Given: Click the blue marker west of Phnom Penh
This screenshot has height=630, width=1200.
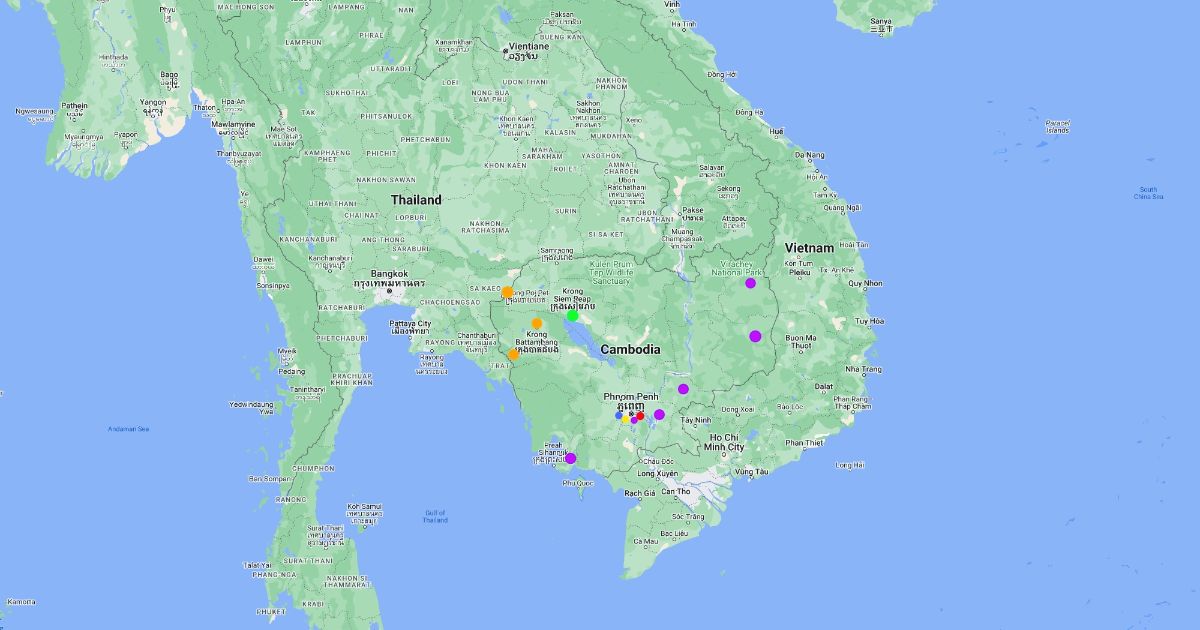Looking at the screenshot, I should pyautogui.click(x=619, y=415).
